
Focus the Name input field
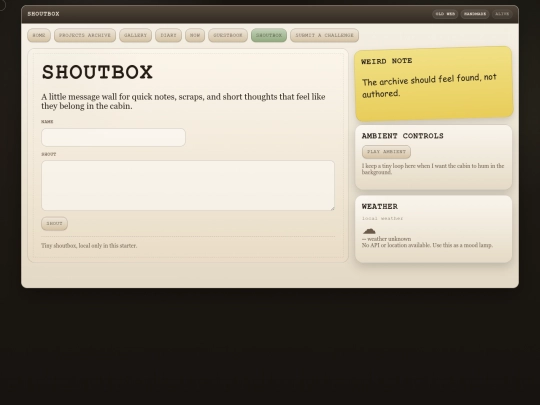tap(113, 137)
